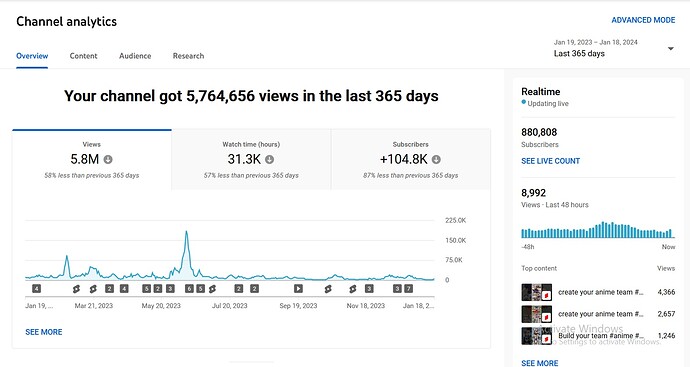The width and height of the screenshot is (690, 367).
Task: Click the Top content heading
Action: (539, 268)
